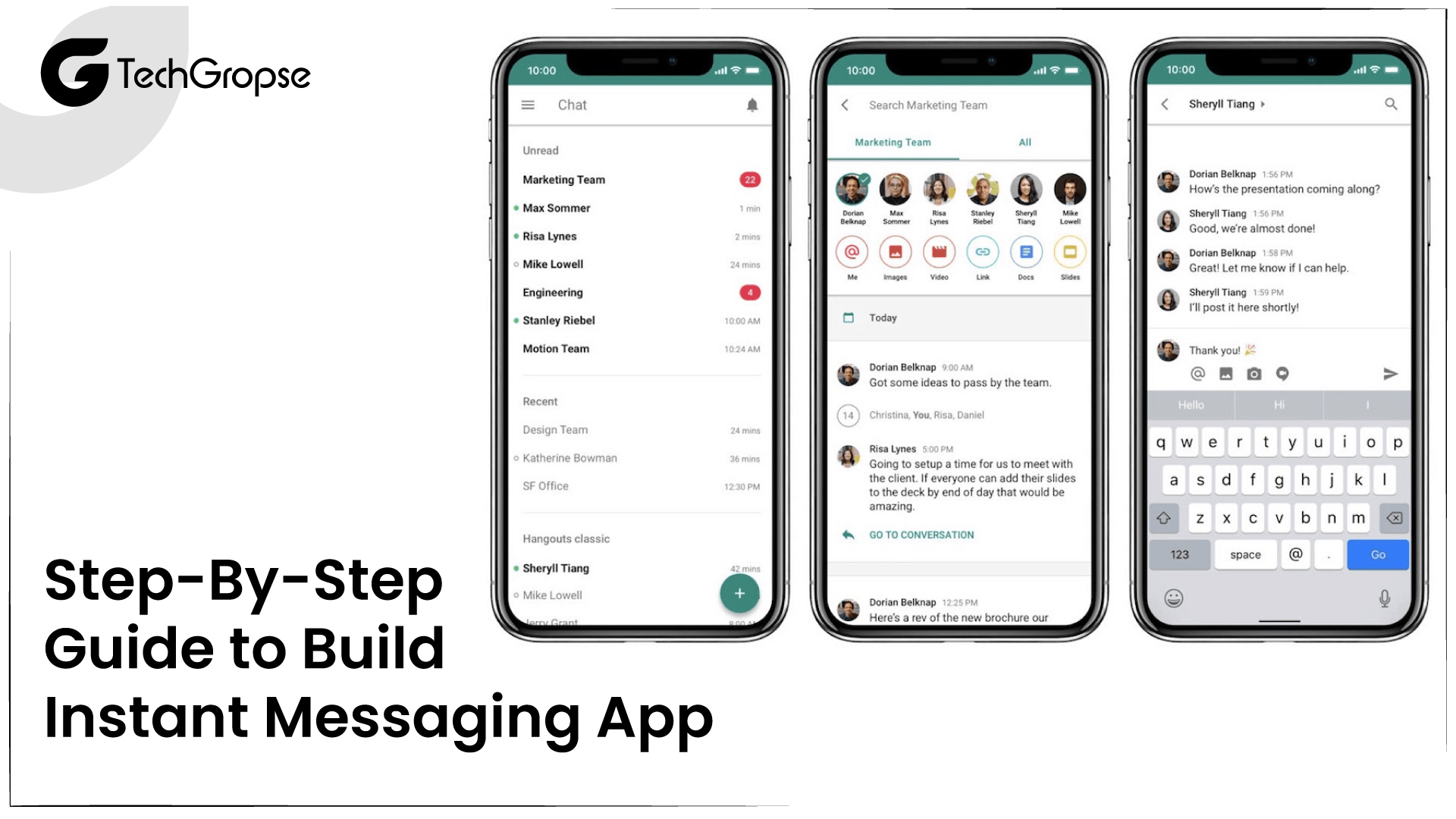Select the Video attachment icon
The height and width of the screenshot is (819, 1456).
click(937, 252)
